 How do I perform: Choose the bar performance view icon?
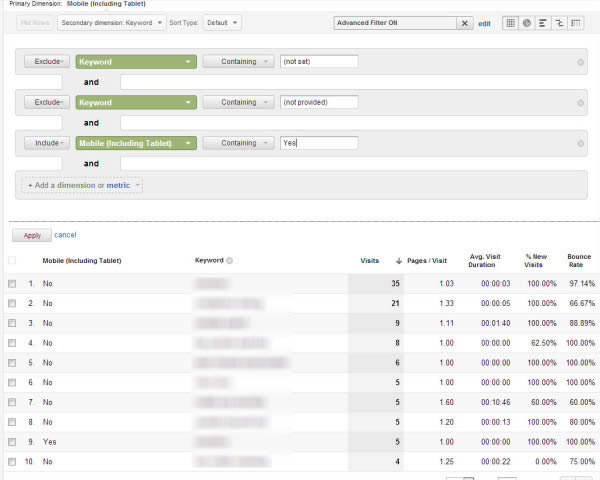click(543, 22)
